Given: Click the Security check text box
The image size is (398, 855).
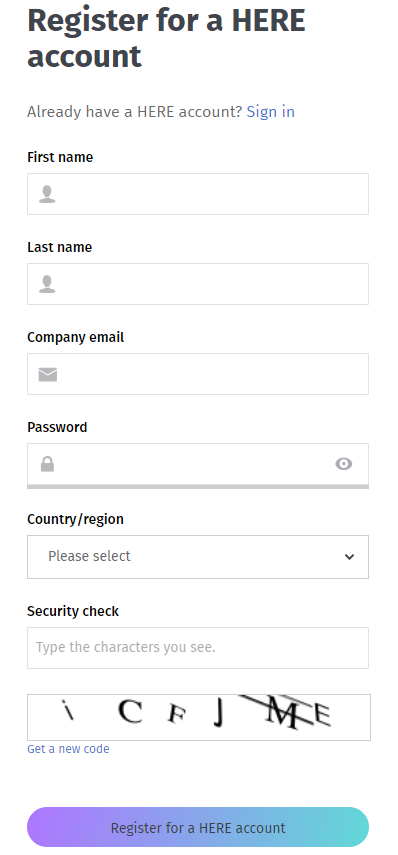Looking at the screenshot, I should coord(198,648).
